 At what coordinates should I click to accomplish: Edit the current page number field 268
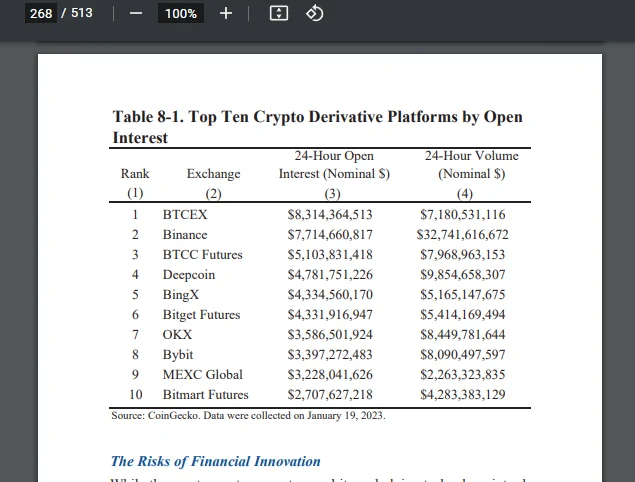(x=41, y=13)
